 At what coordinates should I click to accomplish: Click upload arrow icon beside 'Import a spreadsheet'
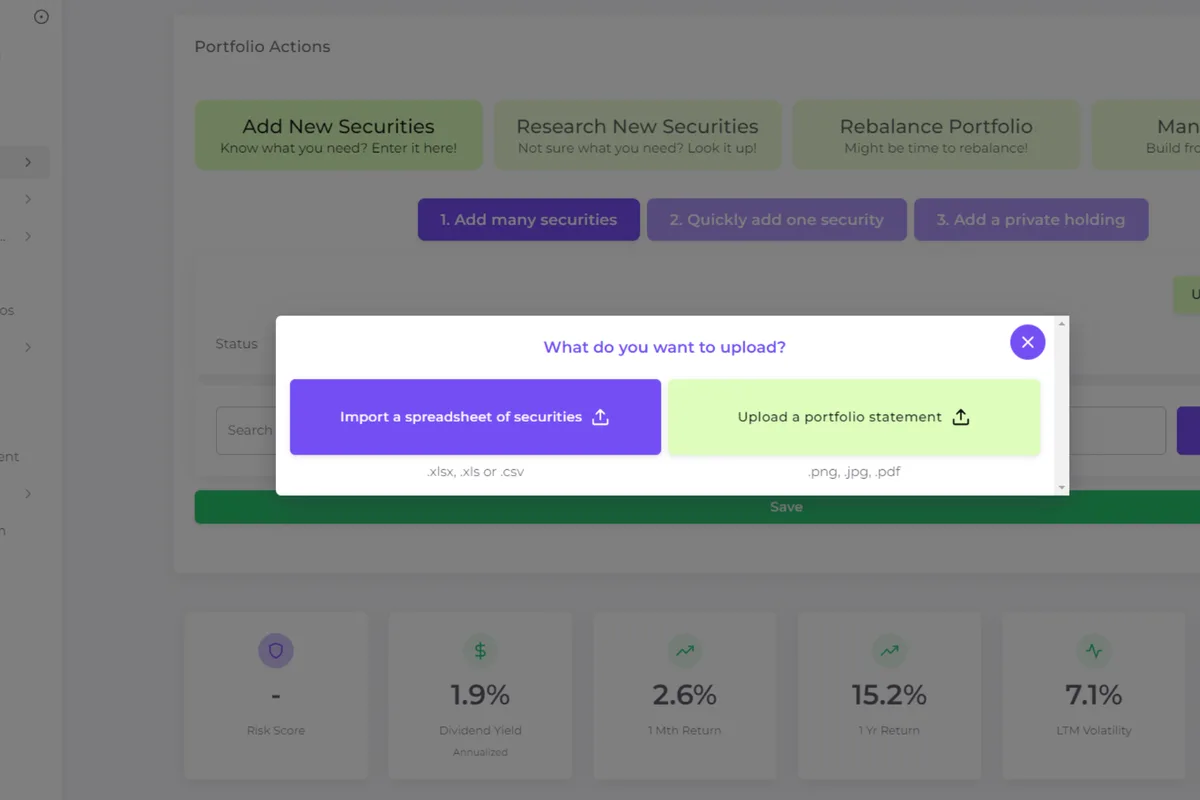(x=600, y=417)
